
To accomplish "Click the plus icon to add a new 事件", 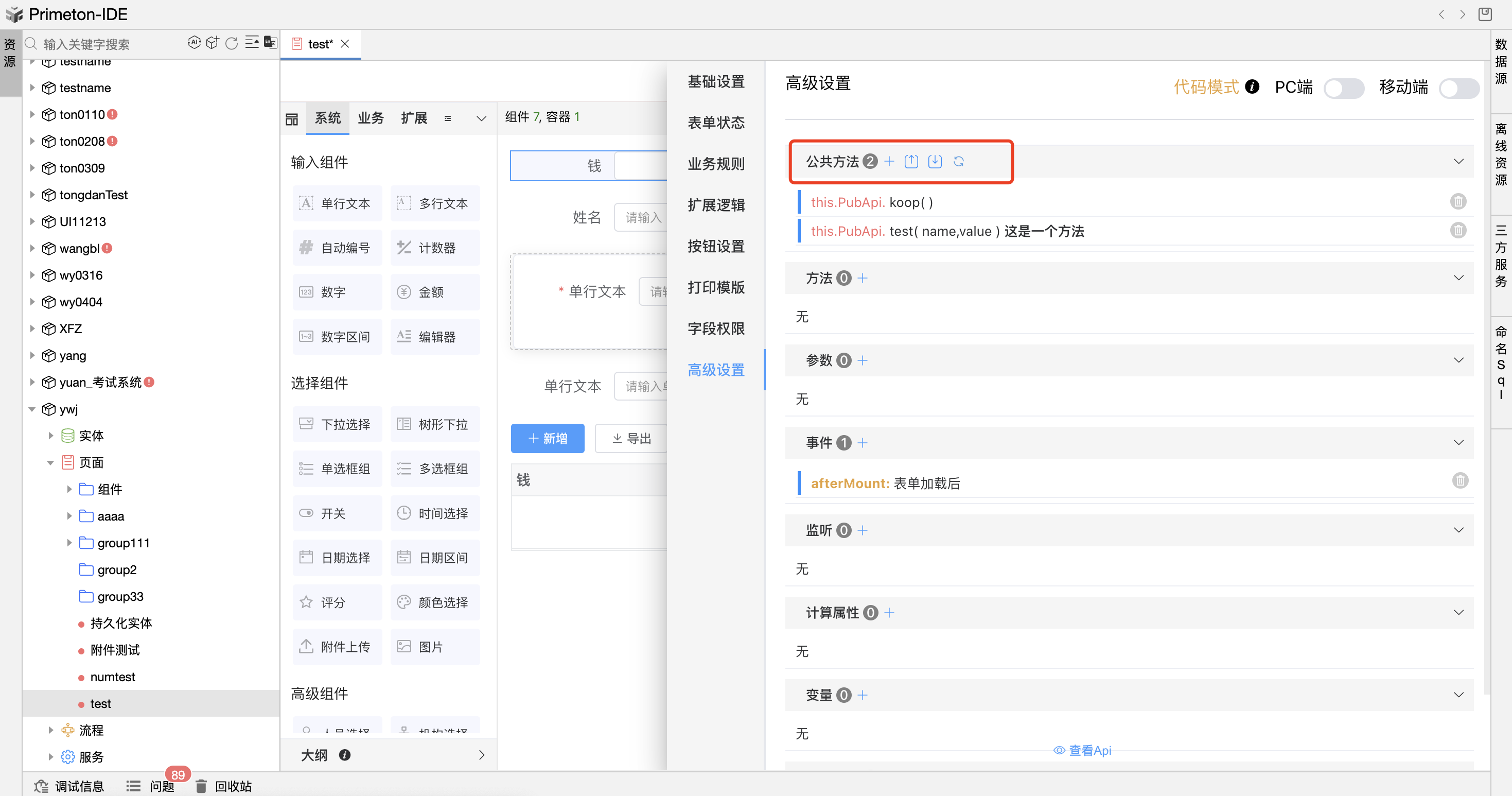I will click(862, 443).
